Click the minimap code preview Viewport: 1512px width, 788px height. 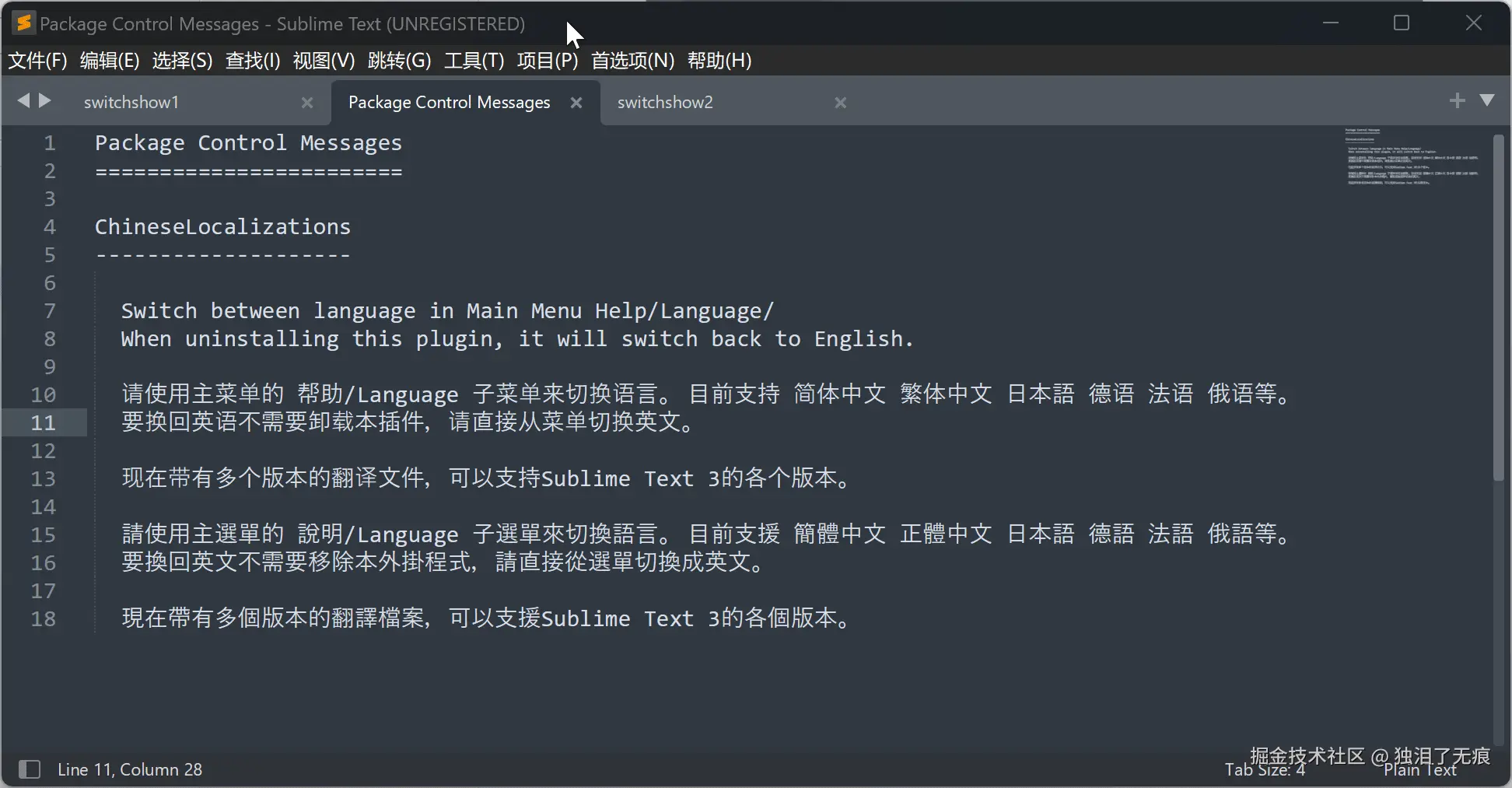pyautogui.click(x=1413, y=156)
